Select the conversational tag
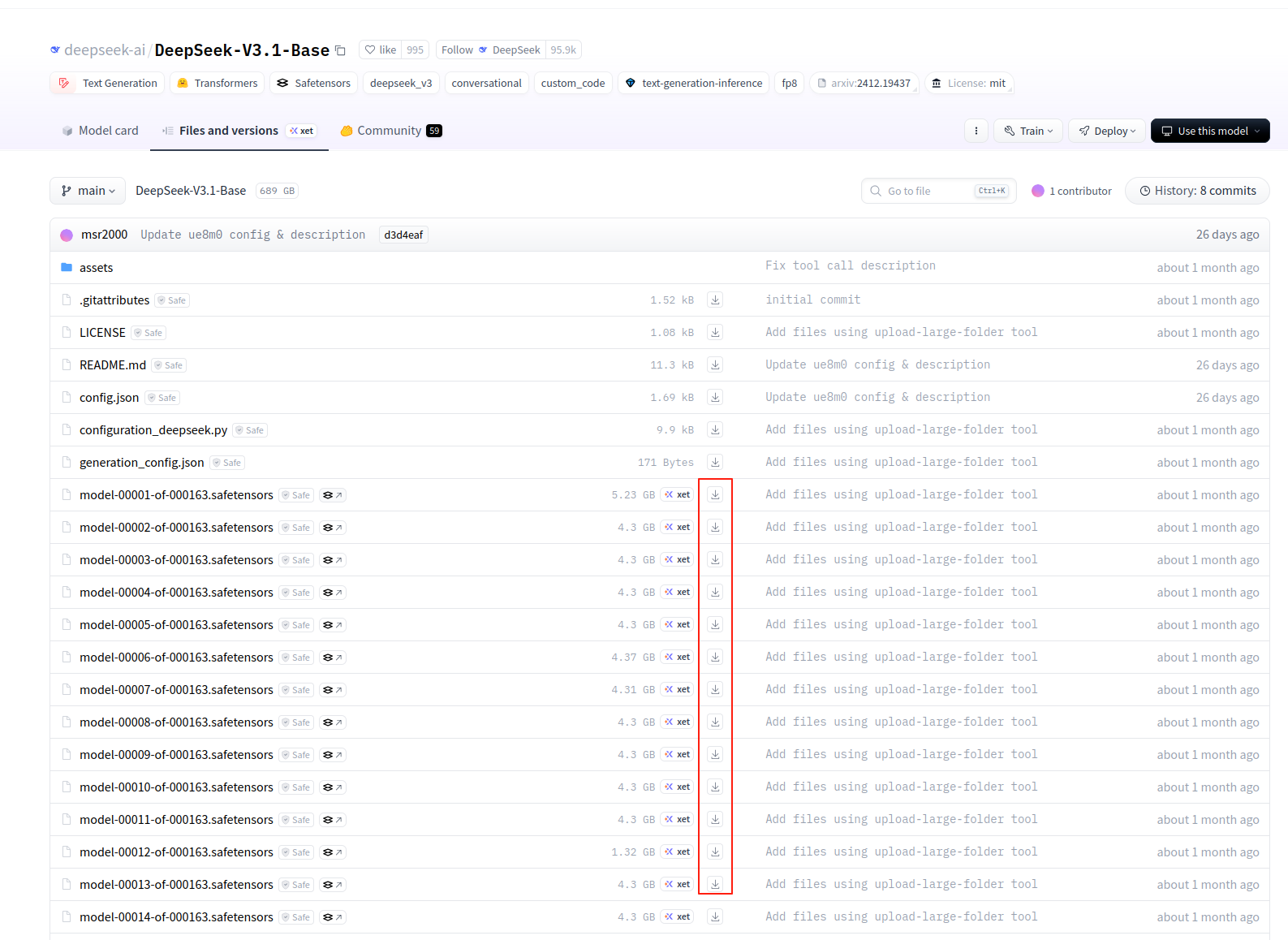 (x=486, y=83)
